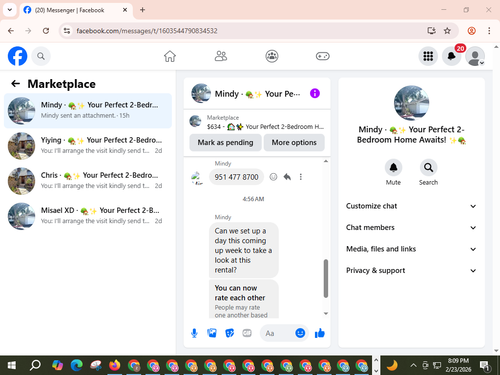Expand the Chat members section

tap(411, 228)
